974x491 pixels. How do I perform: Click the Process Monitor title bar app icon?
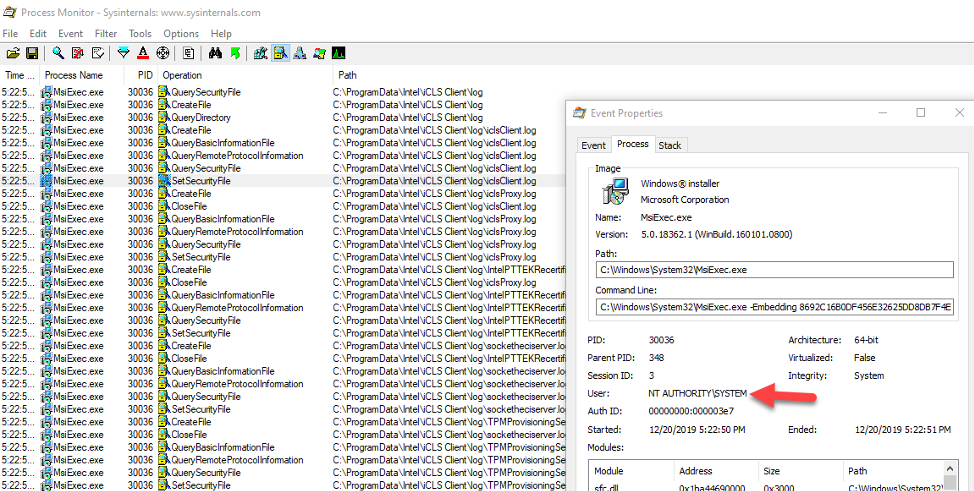9,12
